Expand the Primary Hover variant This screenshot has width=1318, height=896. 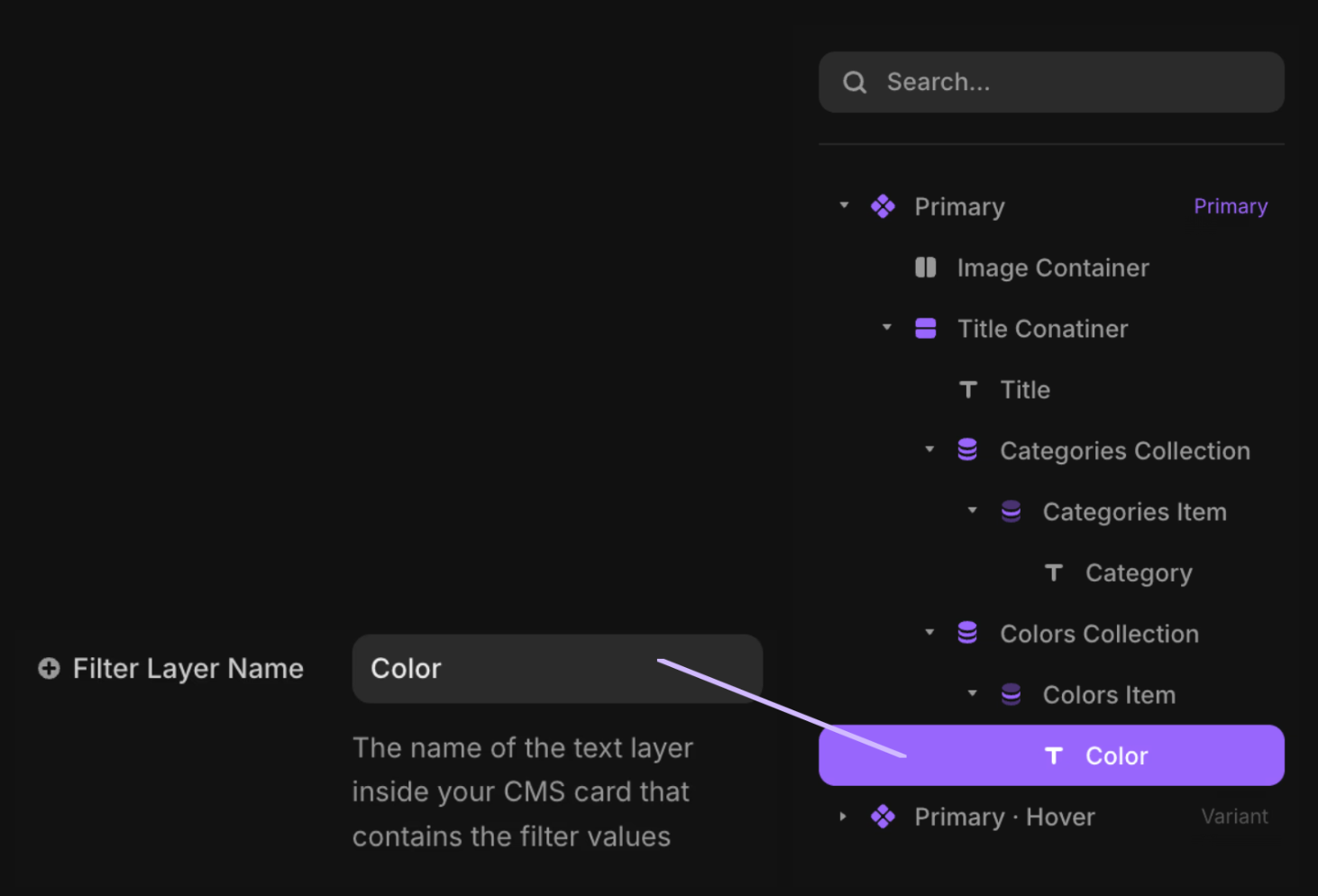[843, 817]
